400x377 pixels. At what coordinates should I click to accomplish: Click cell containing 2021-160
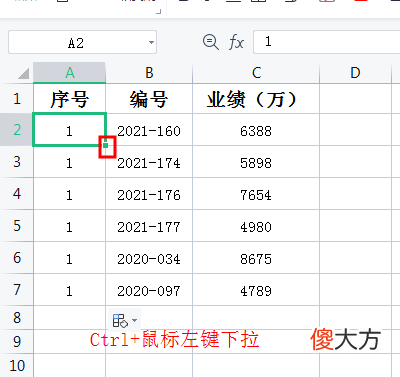(149, 130)
